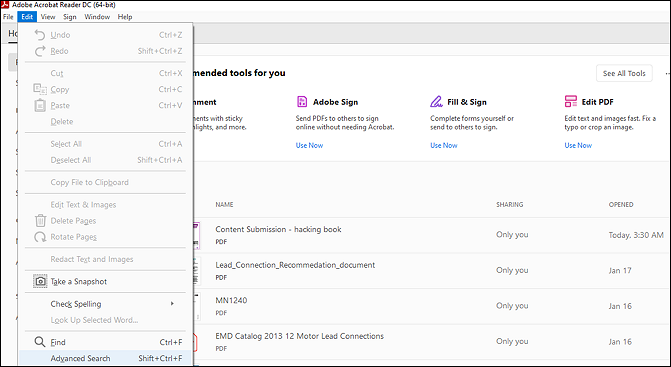Viewport: 671px width, 367px height.
Task: Open thumbnail of Content Submission - hacking book
Action: [196, 235]
